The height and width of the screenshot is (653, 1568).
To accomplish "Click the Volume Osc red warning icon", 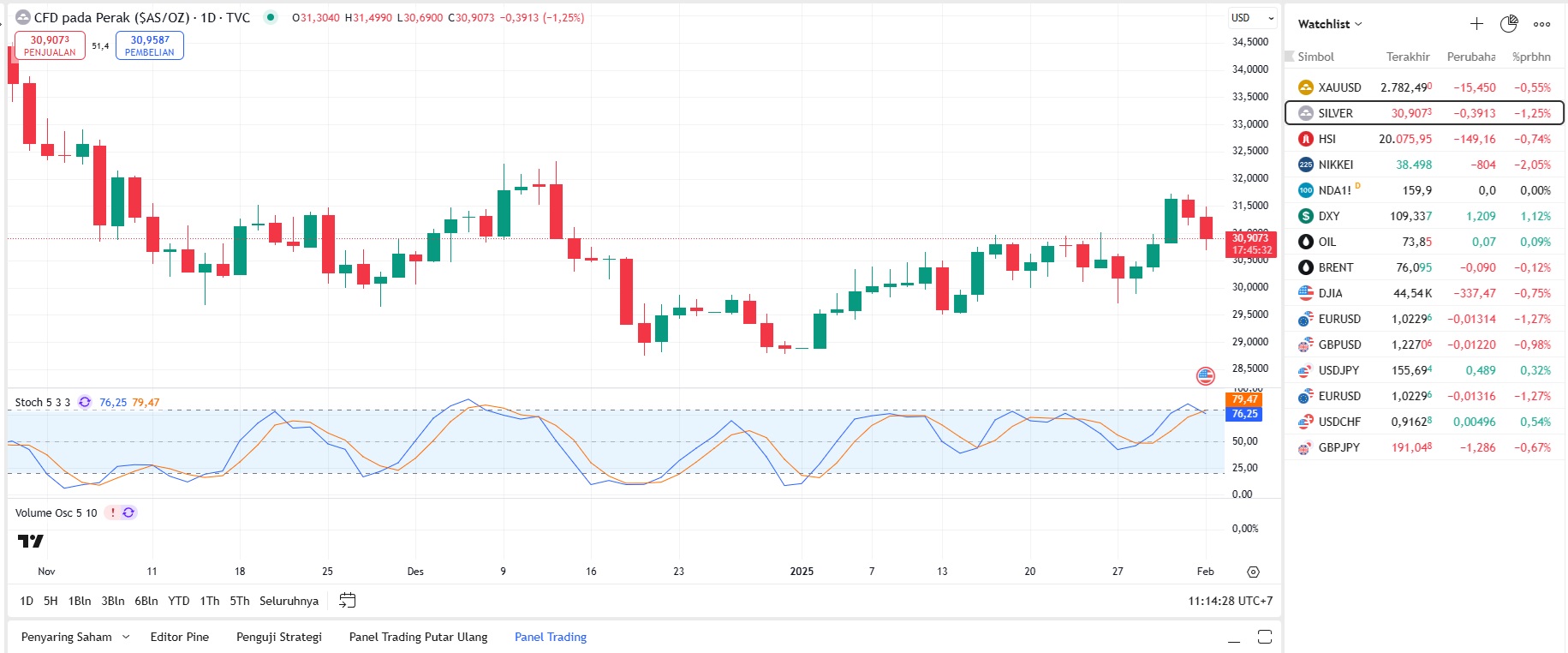I will click(113, 512).
